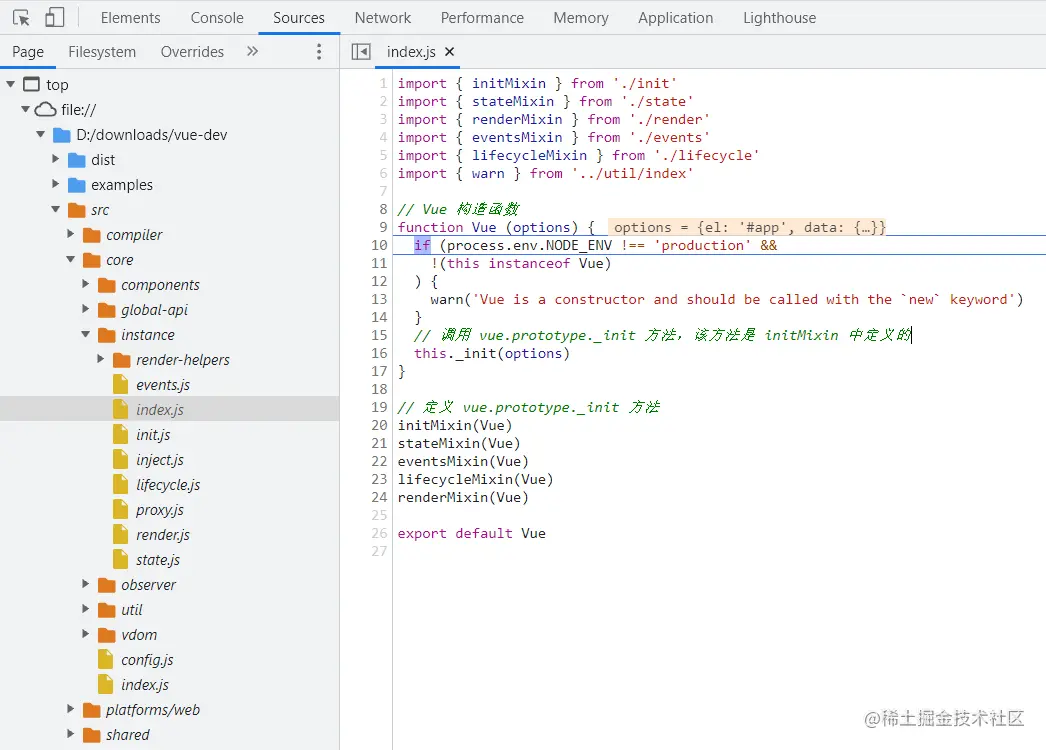Collapse the instance folder arrow
The image size is (1046, 750).
pyautogui.click(x=85, y=334)
